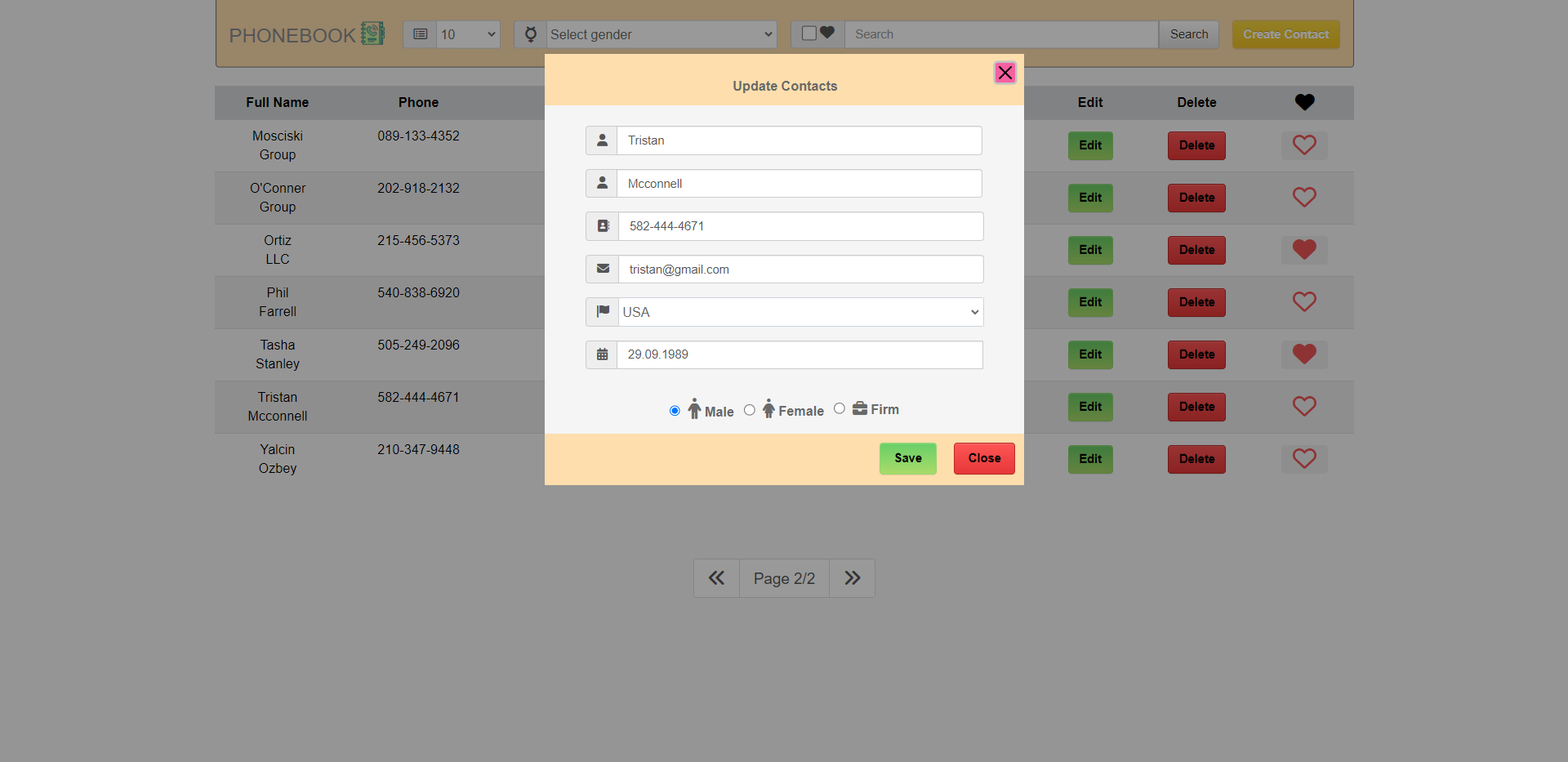The width and height of the screenshot is (1568, 762).
Task: Toggle favorite heart for Tristan Mcconnell
Action: pos(1304,407)
